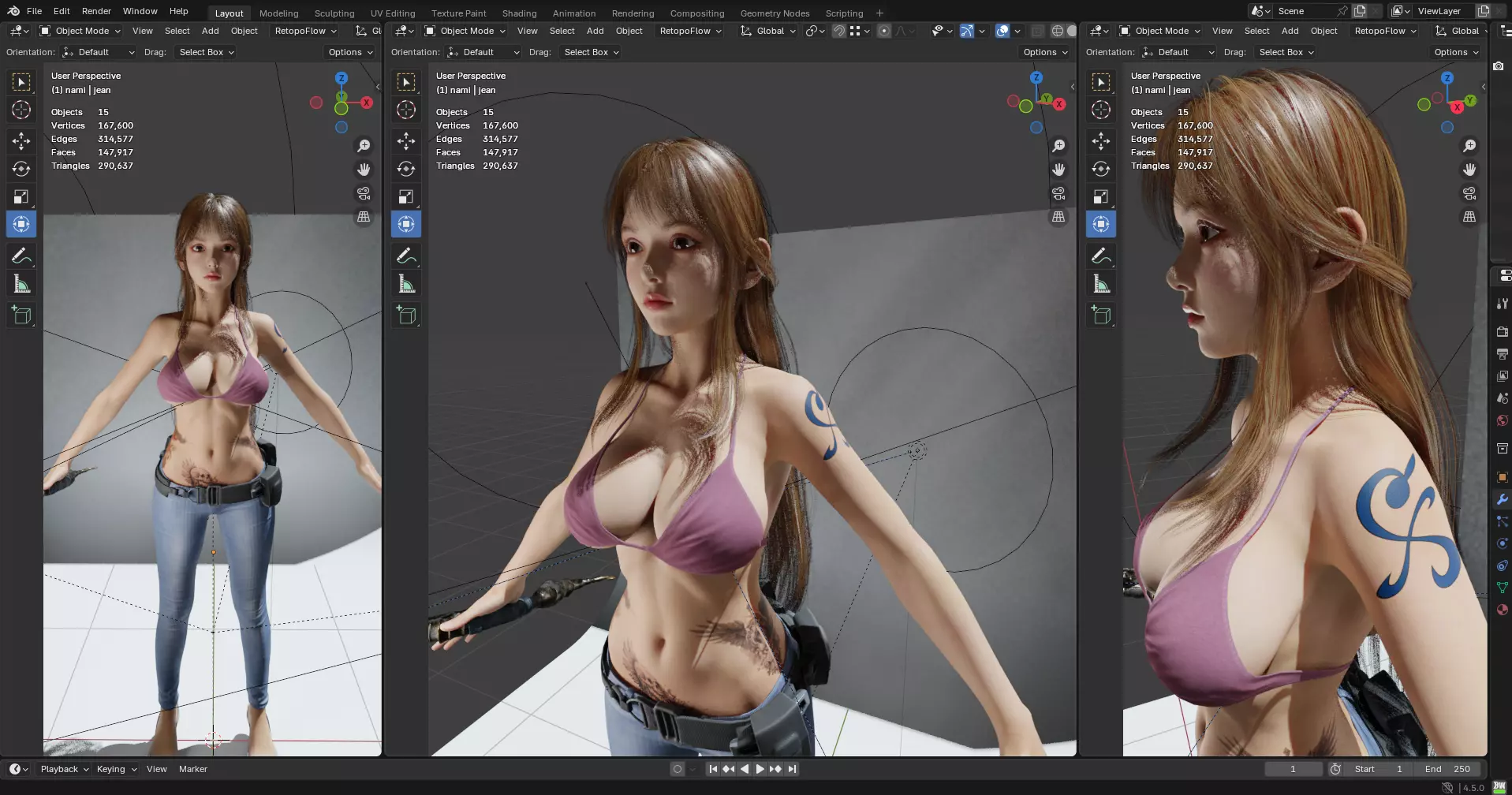Activate the Transform tool in middle viewport

click(x=406, y=224)
